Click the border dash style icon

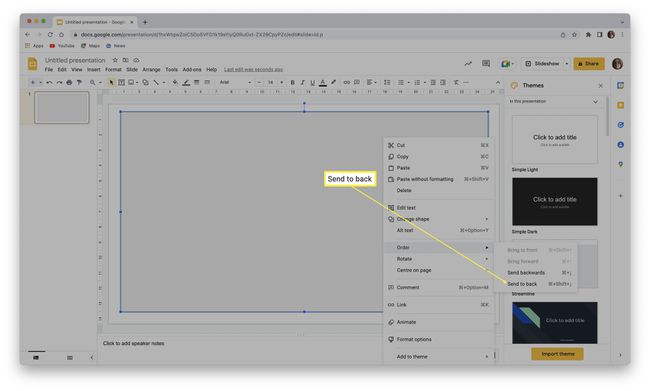point(207,83)
